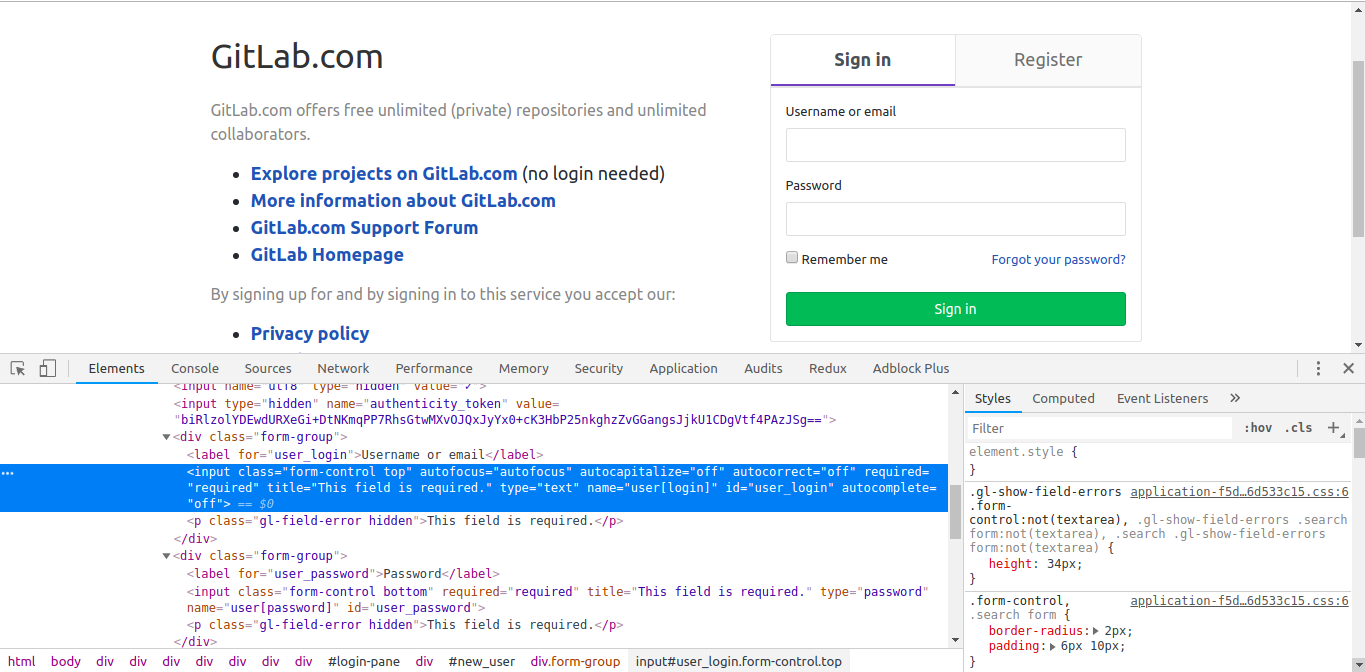Select the #new_user breadcrumb
This screenshot has height=672, width=1365.
pos(482,661)
